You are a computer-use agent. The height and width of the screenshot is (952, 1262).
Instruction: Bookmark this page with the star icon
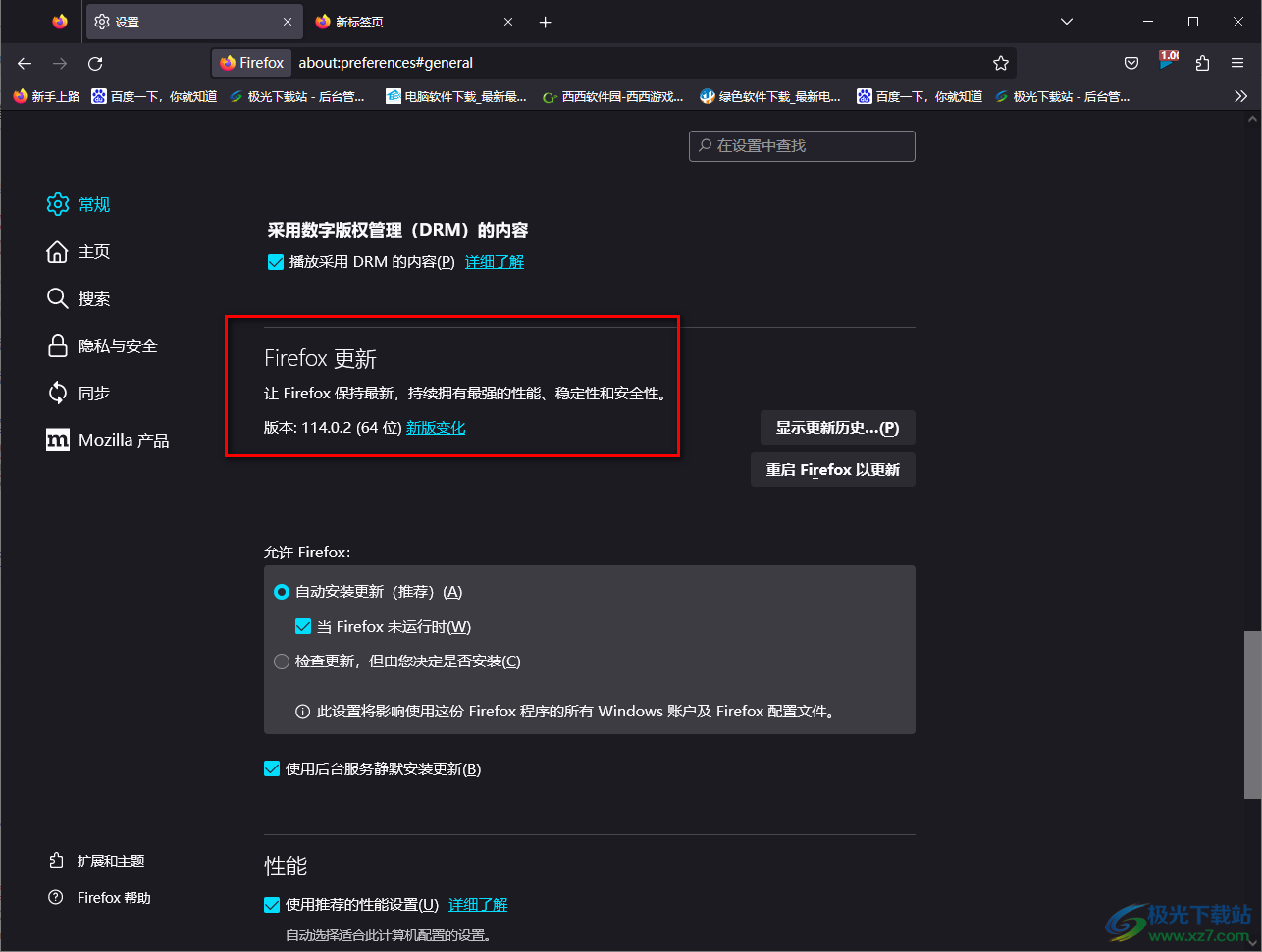coord(1001,63)
